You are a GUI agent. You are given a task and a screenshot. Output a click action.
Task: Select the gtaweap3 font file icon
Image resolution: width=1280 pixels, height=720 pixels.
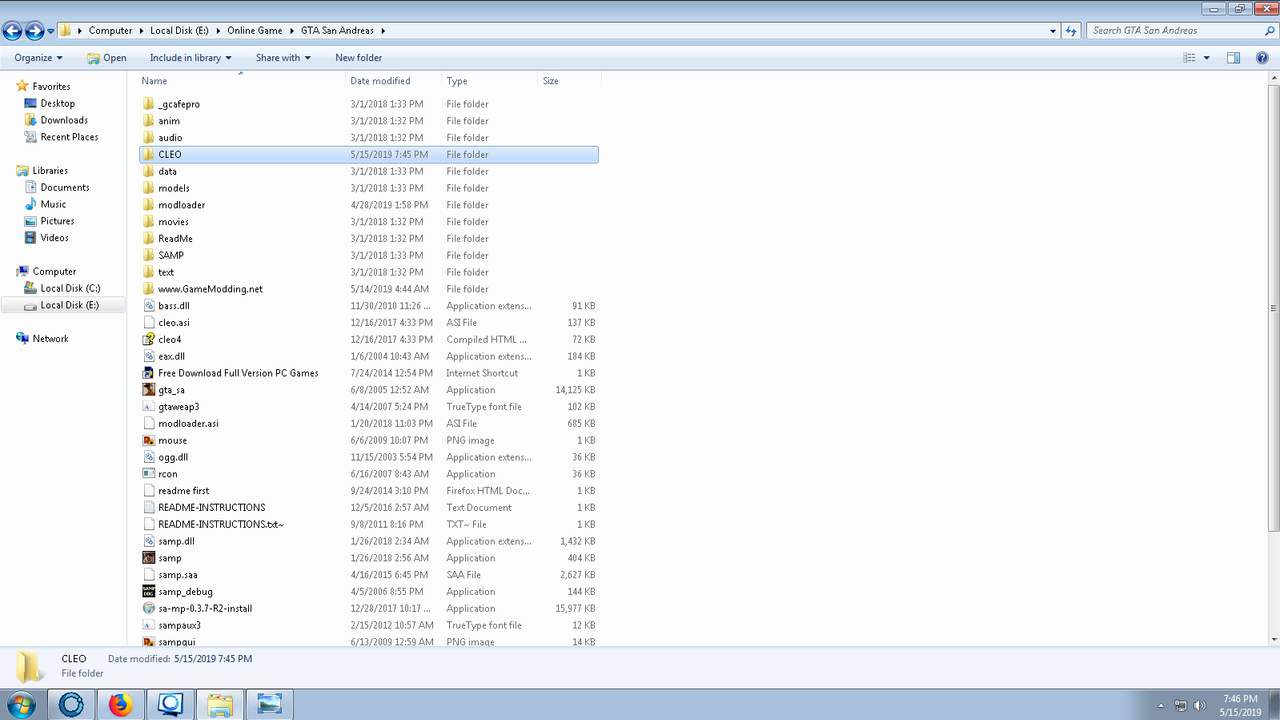(149, 407)
